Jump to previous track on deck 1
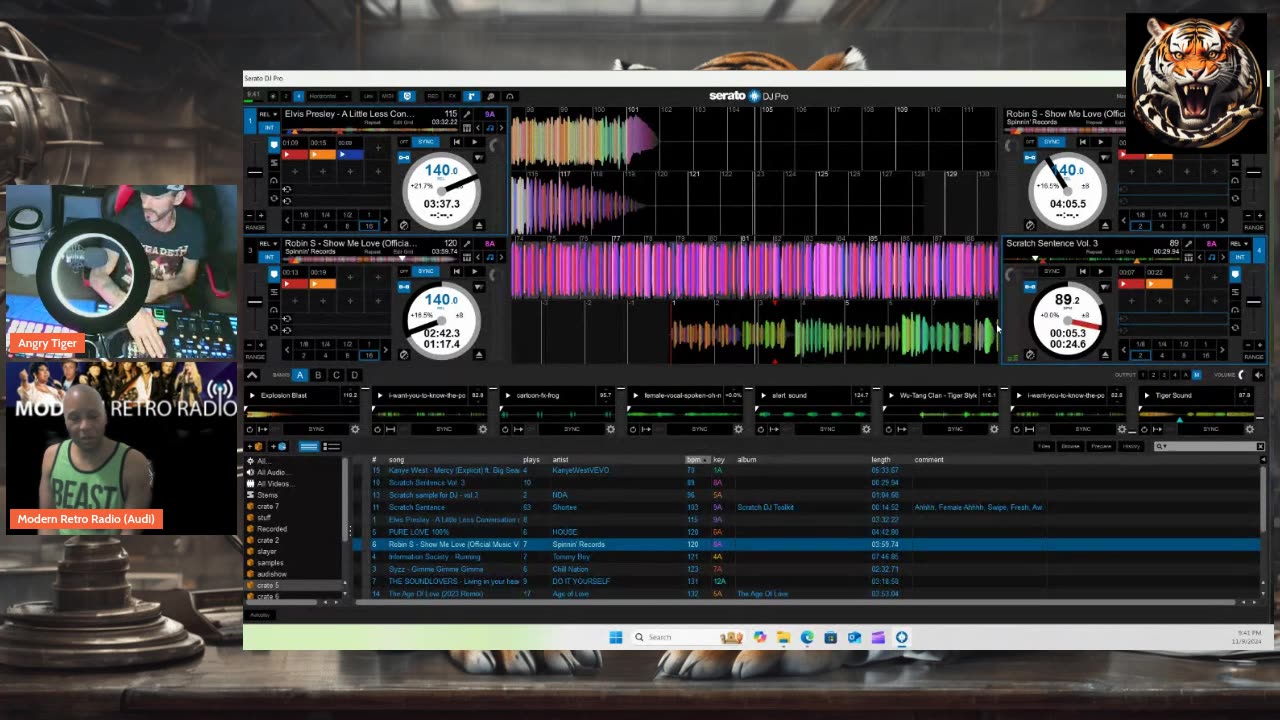This screenshot has width=1280, height=720. point(457,142)
